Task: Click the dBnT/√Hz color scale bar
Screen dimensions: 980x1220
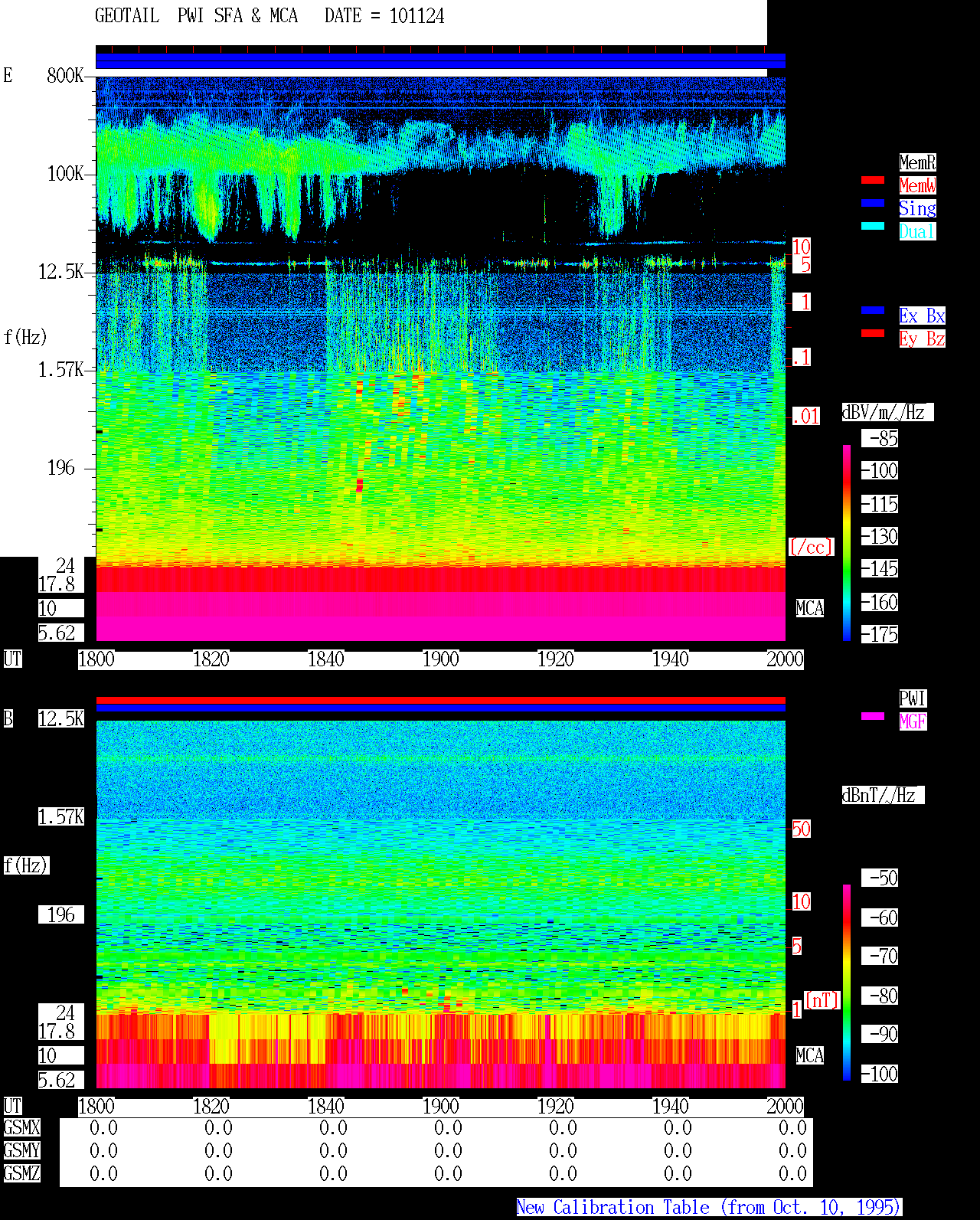Action: (x=847, y=983)
